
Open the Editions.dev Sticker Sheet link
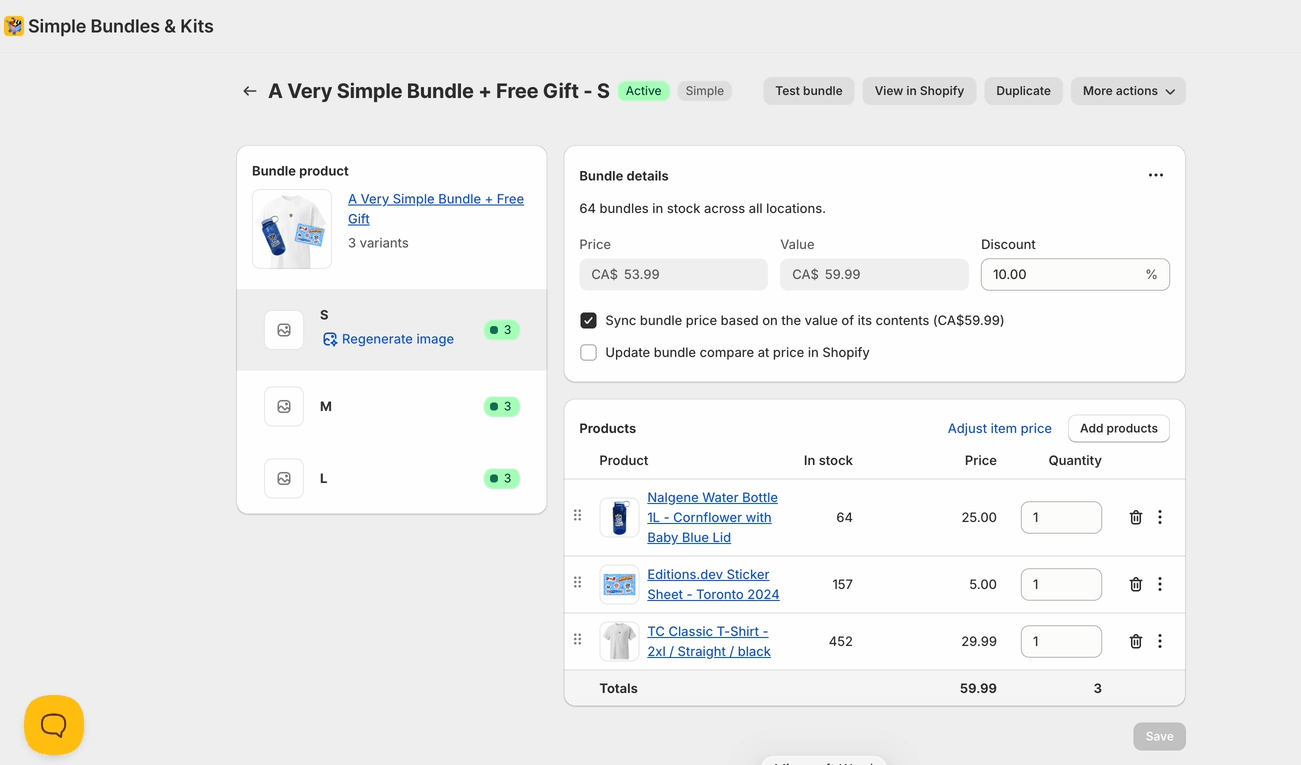713,584
